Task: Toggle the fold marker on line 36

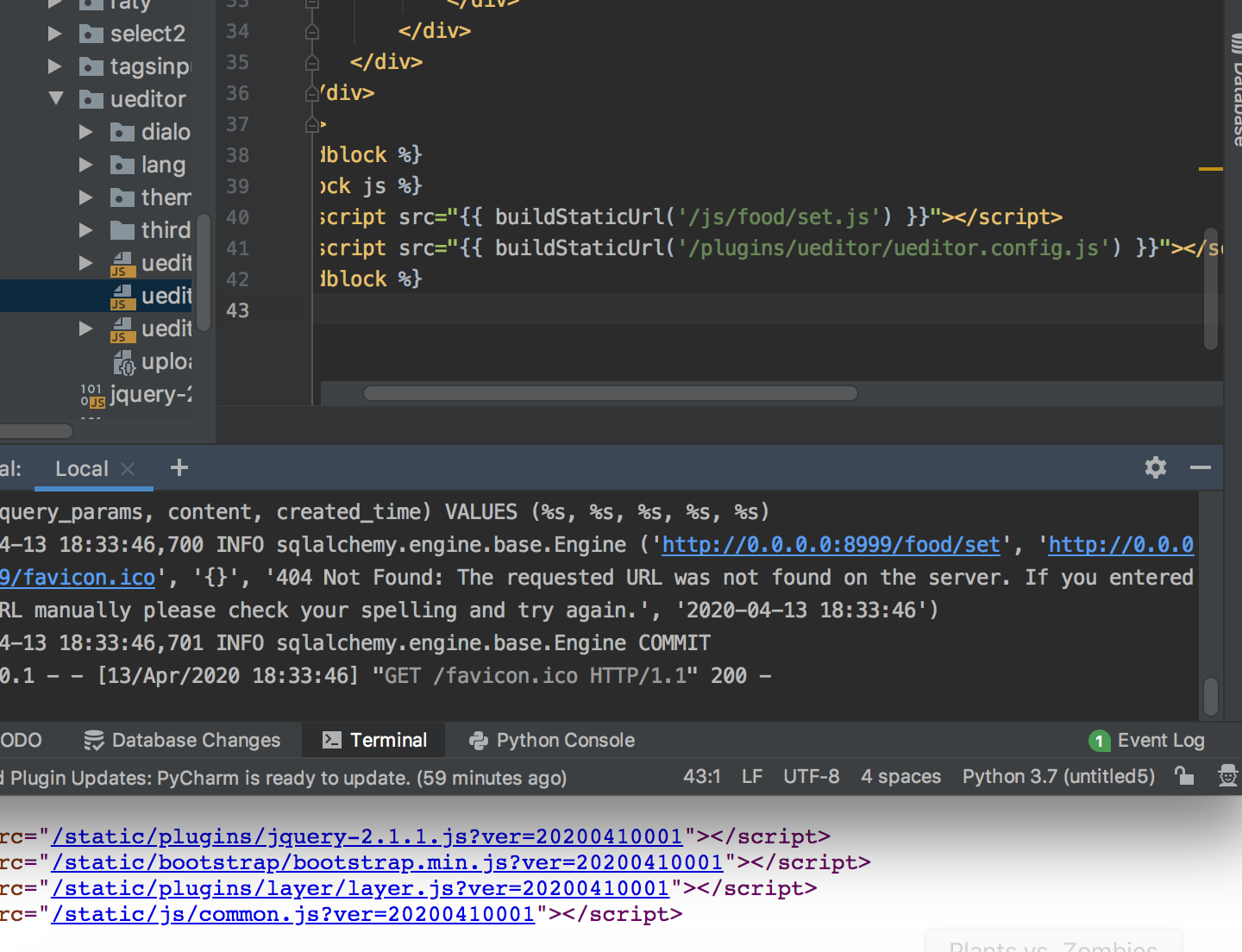Action: 312,94
